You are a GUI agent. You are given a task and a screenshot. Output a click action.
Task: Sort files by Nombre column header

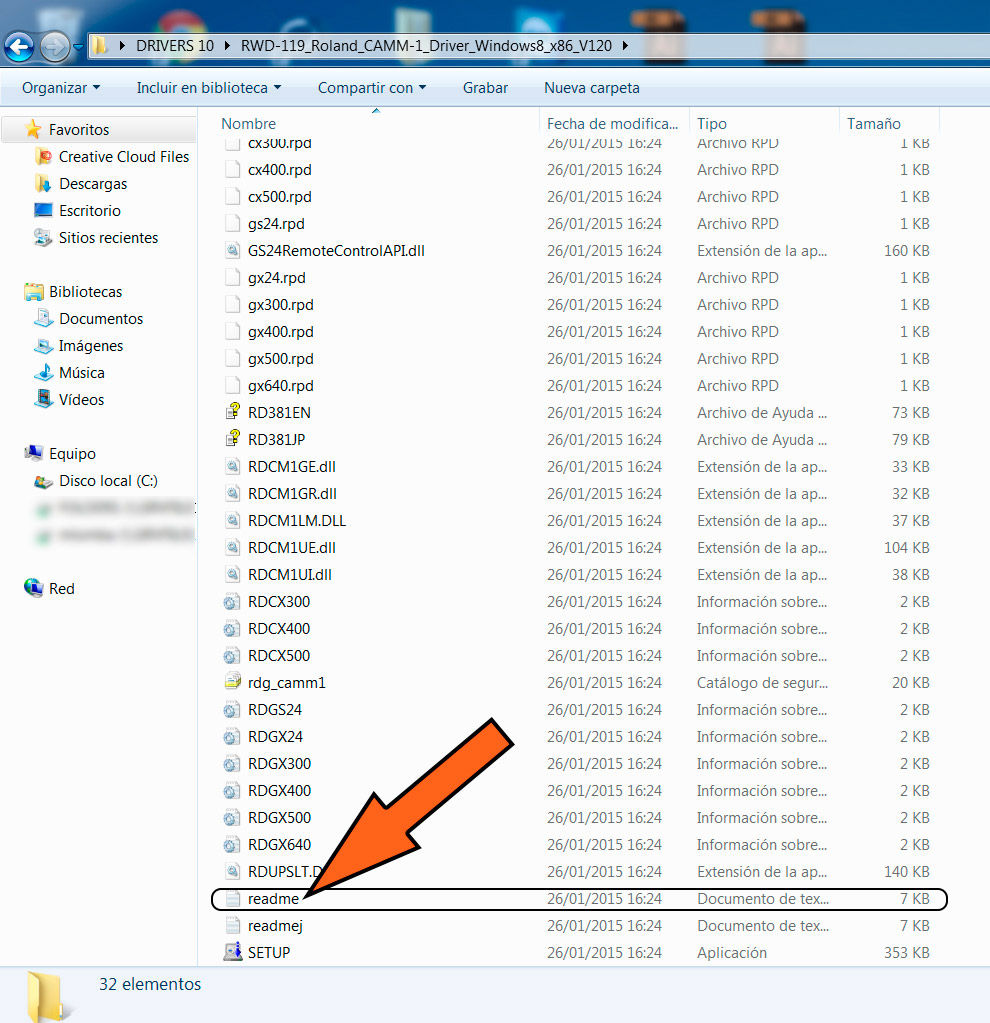pyautogui.click(x=249, y=124)
